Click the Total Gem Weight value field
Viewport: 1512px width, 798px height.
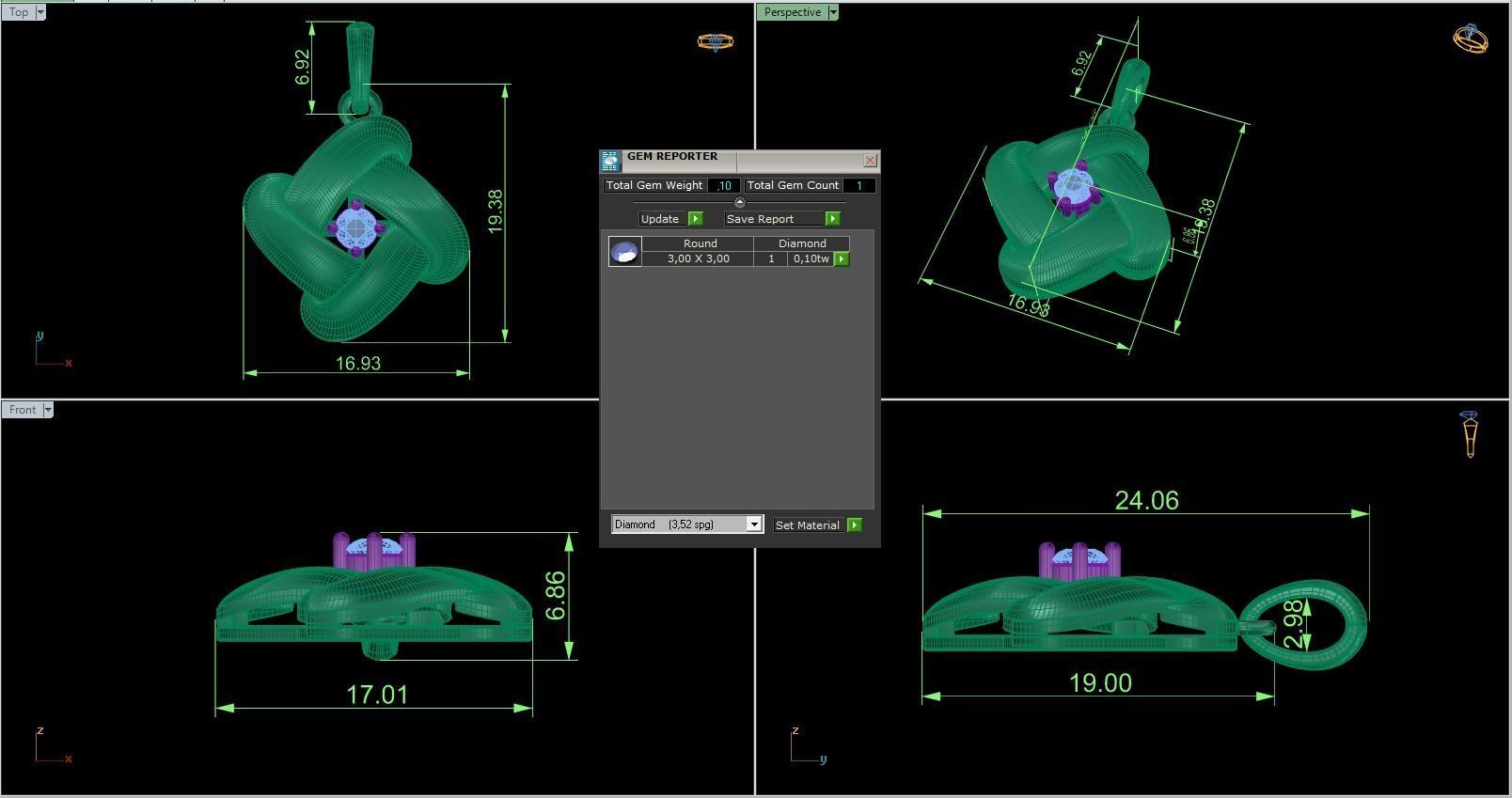pyautogui.click(x=723, y=186)
